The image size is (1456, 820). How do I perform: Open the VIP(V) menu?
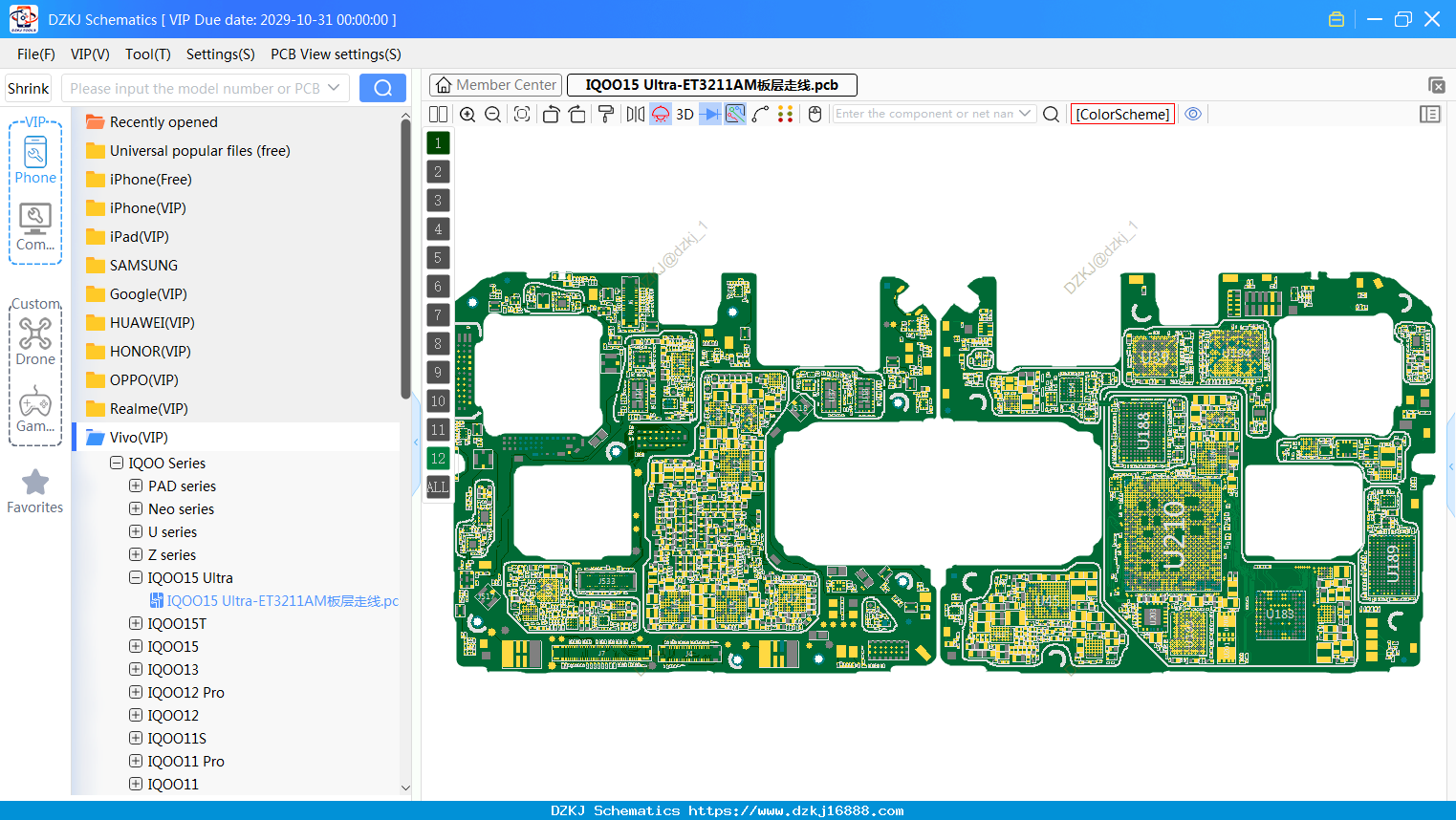(x=90, y=54)
